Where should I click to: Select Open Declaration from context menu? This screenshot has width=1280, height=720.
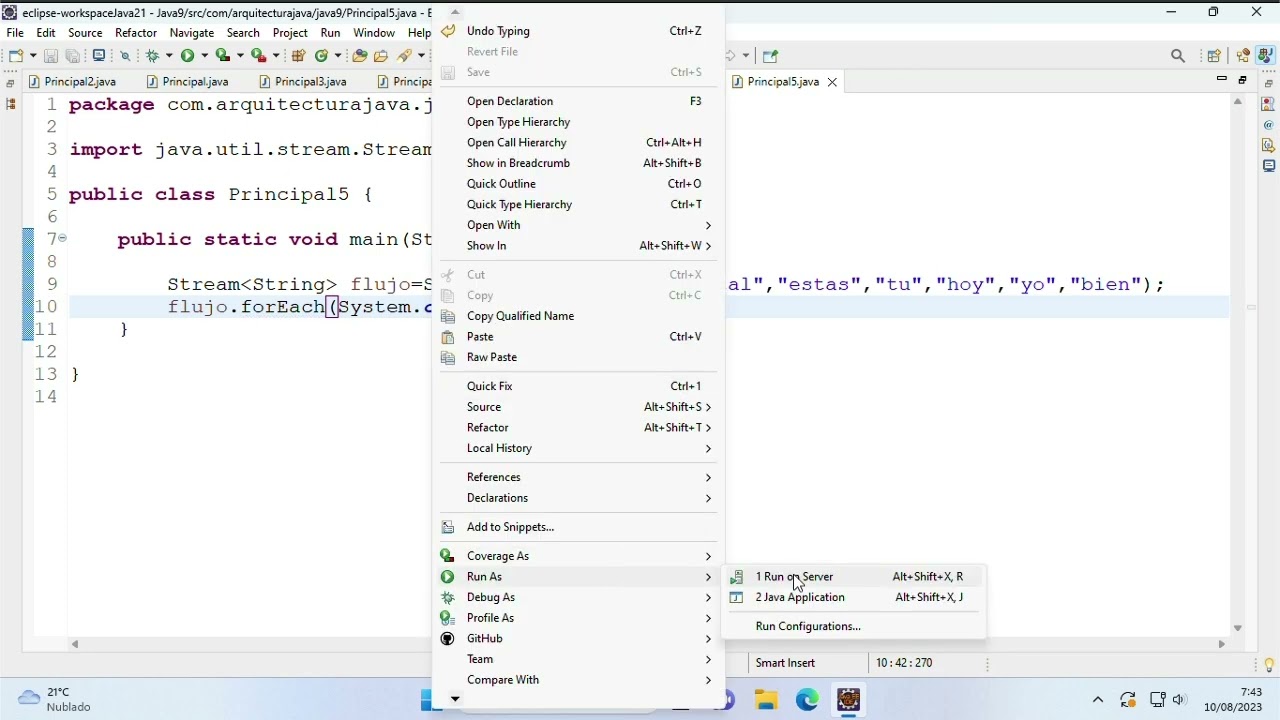[578, 101]
